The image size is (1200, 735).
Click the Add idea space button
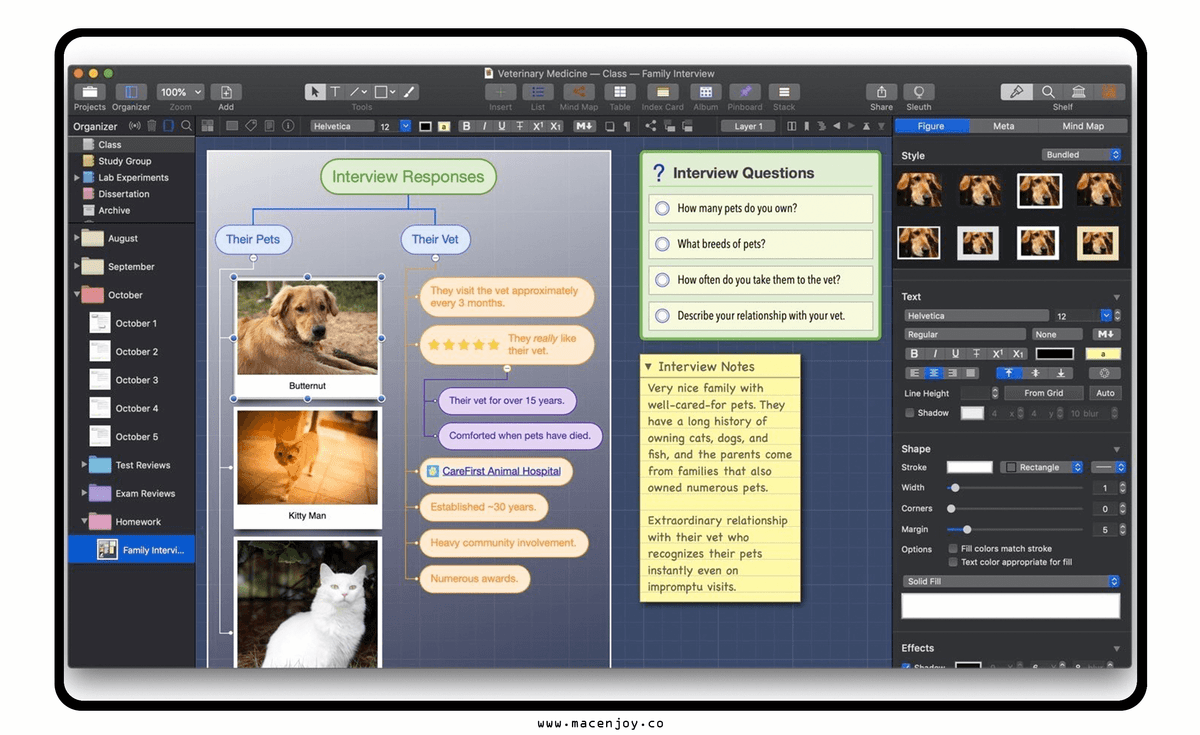point(226,92)
